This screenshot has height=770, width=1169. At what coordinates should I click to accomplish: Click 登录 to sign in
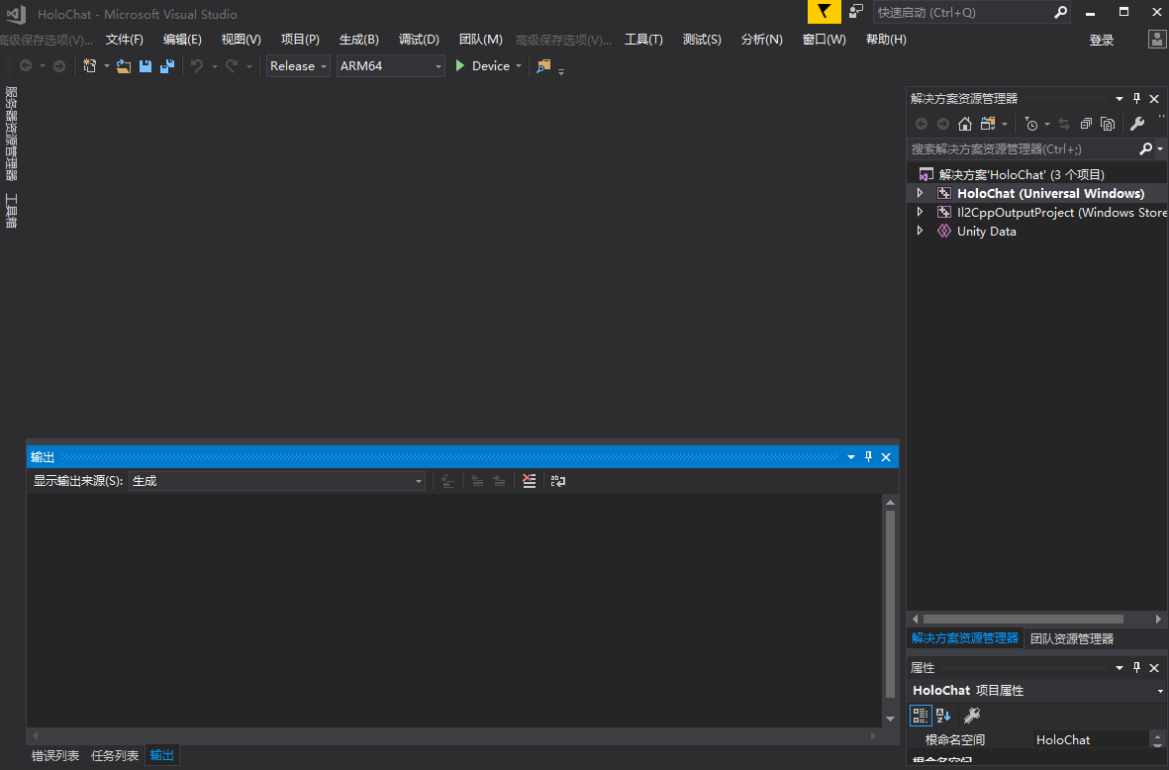coord(1101,40)
